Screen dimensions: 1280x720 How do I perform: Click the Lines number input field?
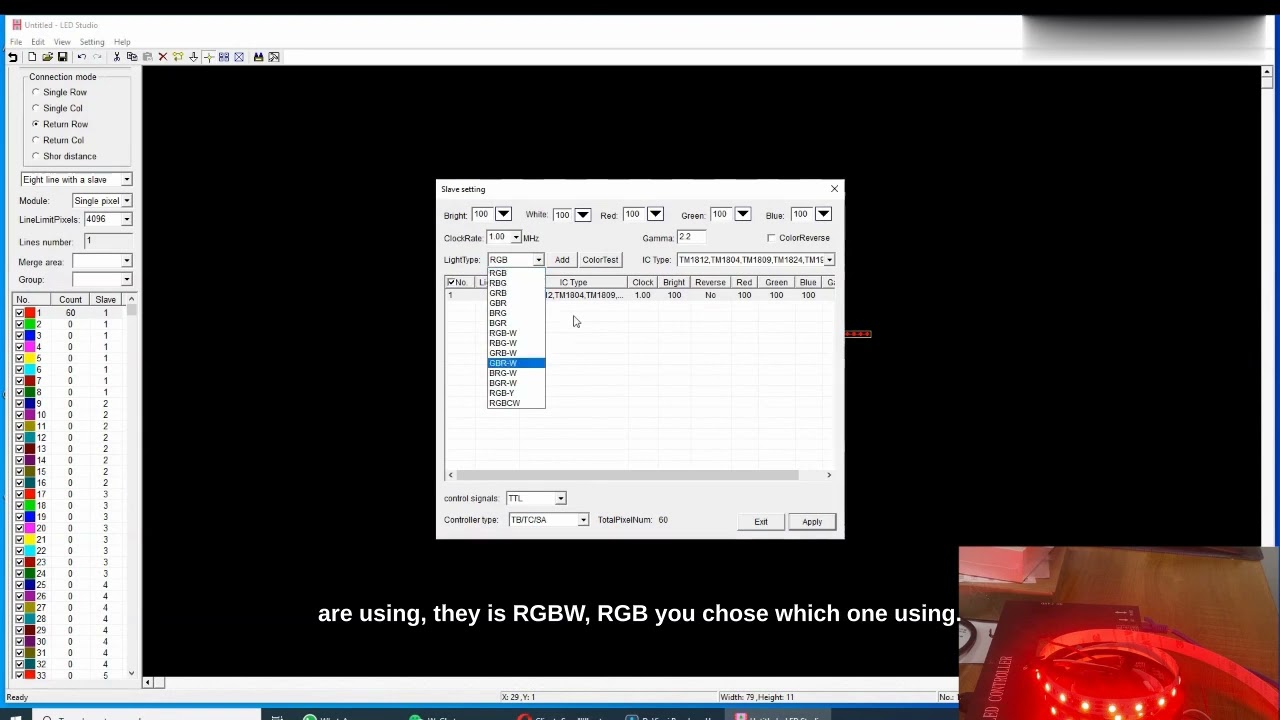click(108, 241)
